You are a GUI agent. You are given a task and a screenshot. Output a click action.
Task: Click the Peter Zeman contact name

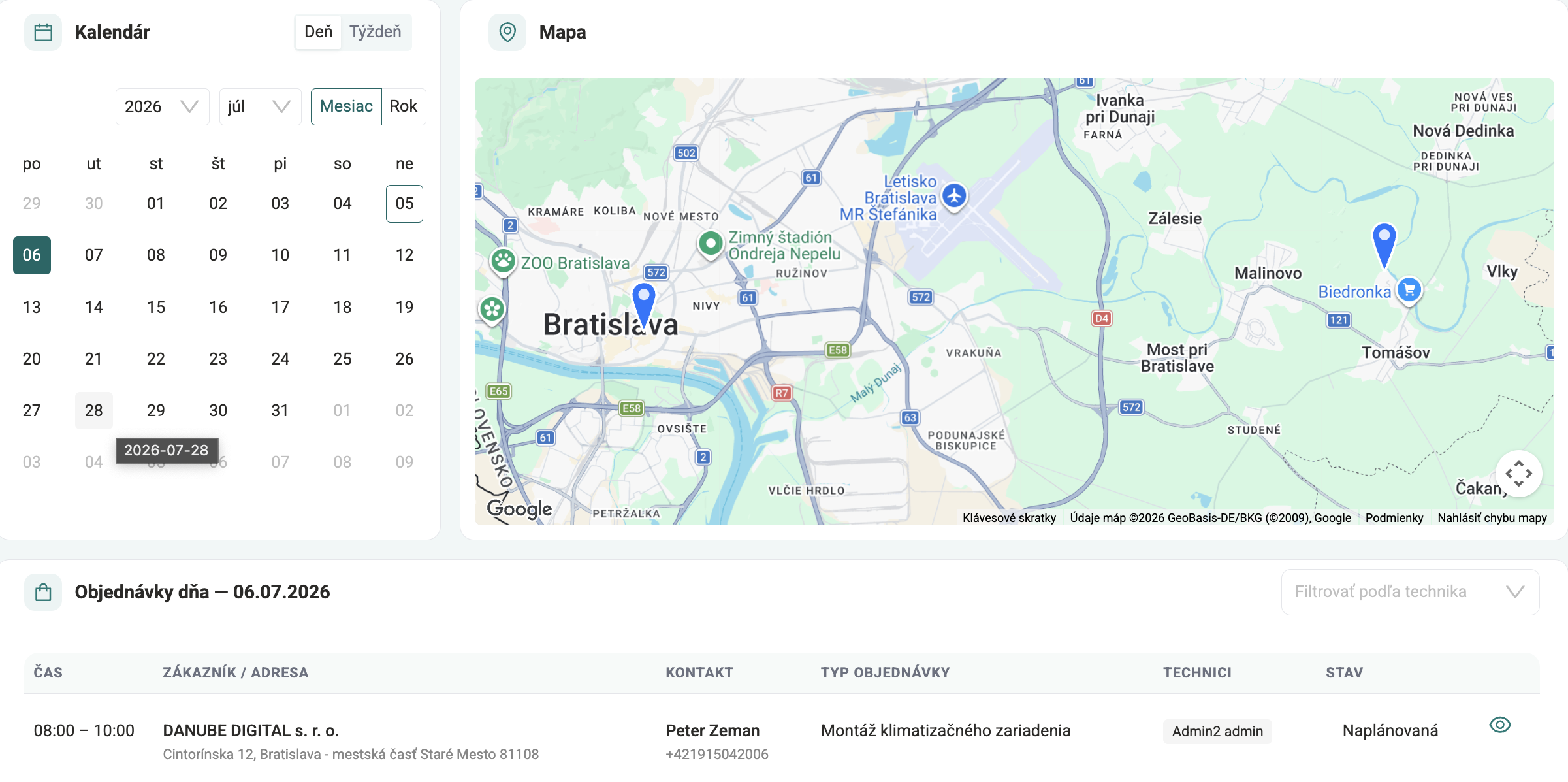coord(712,730)
